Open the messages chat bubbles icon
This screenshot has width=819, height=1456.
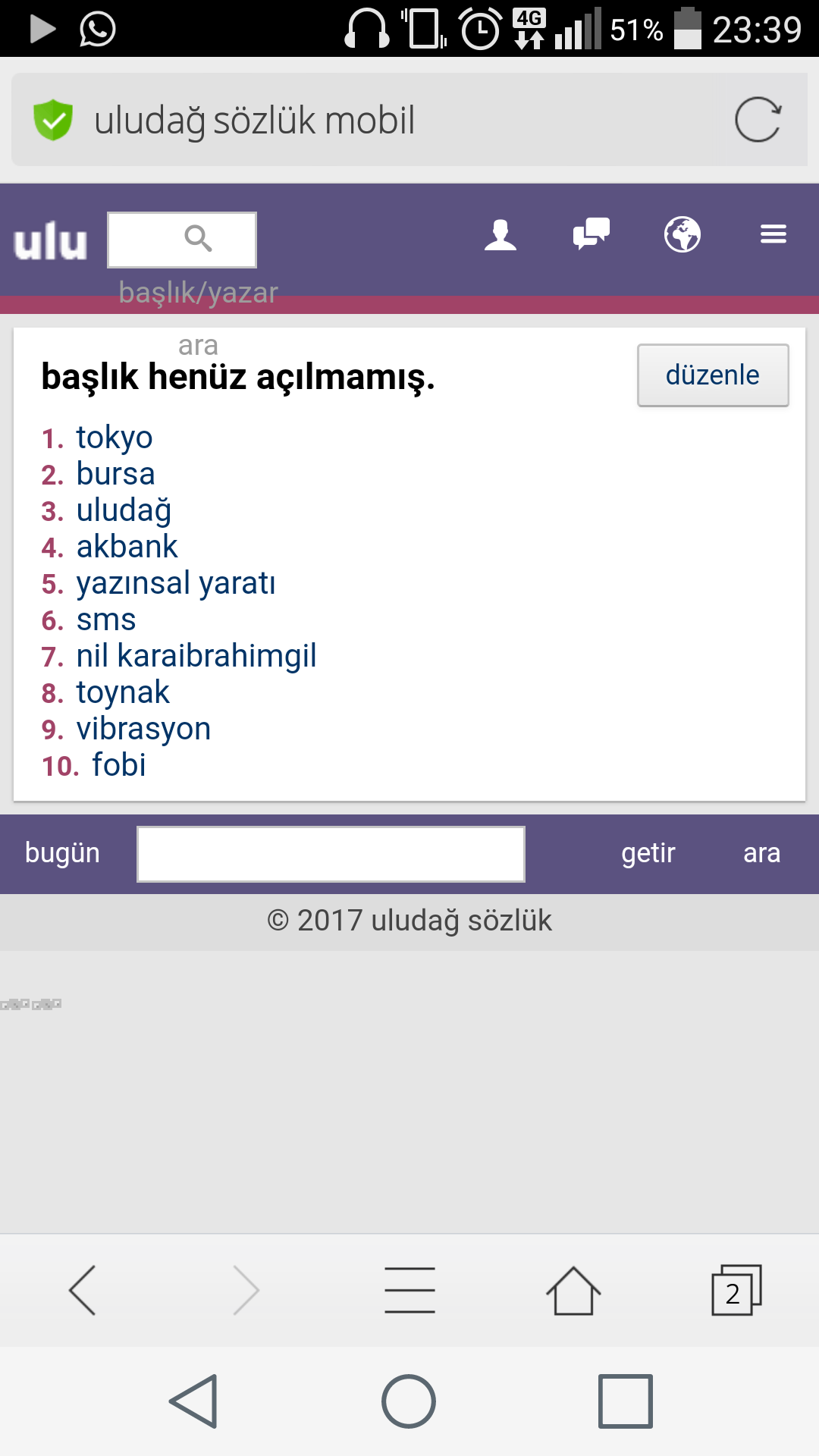591,234
